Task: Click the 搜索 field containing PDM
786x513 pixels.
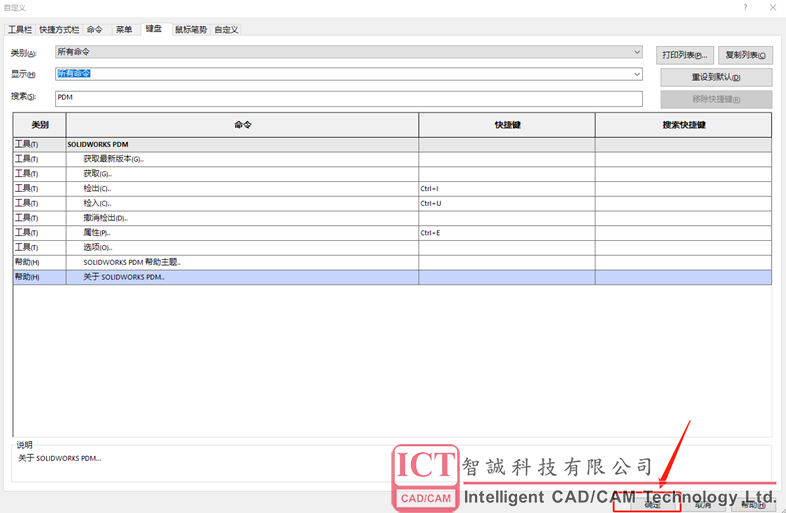Action: 349,98
